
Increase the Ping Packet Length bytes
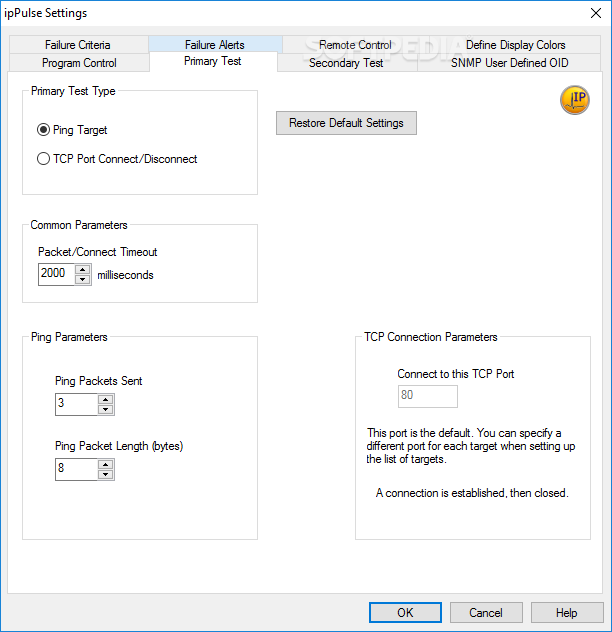(106, 465)
